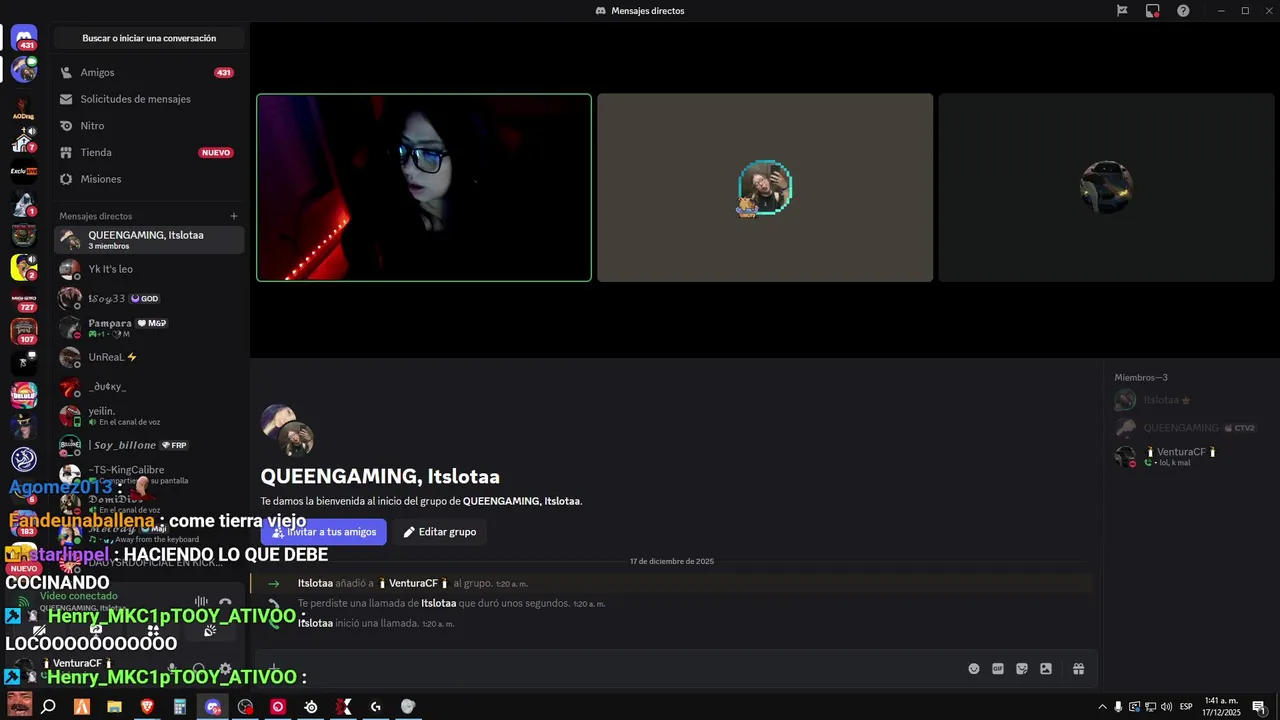Open the volume control in system tray
The image size is (1280, 720).
point(1166,707)
